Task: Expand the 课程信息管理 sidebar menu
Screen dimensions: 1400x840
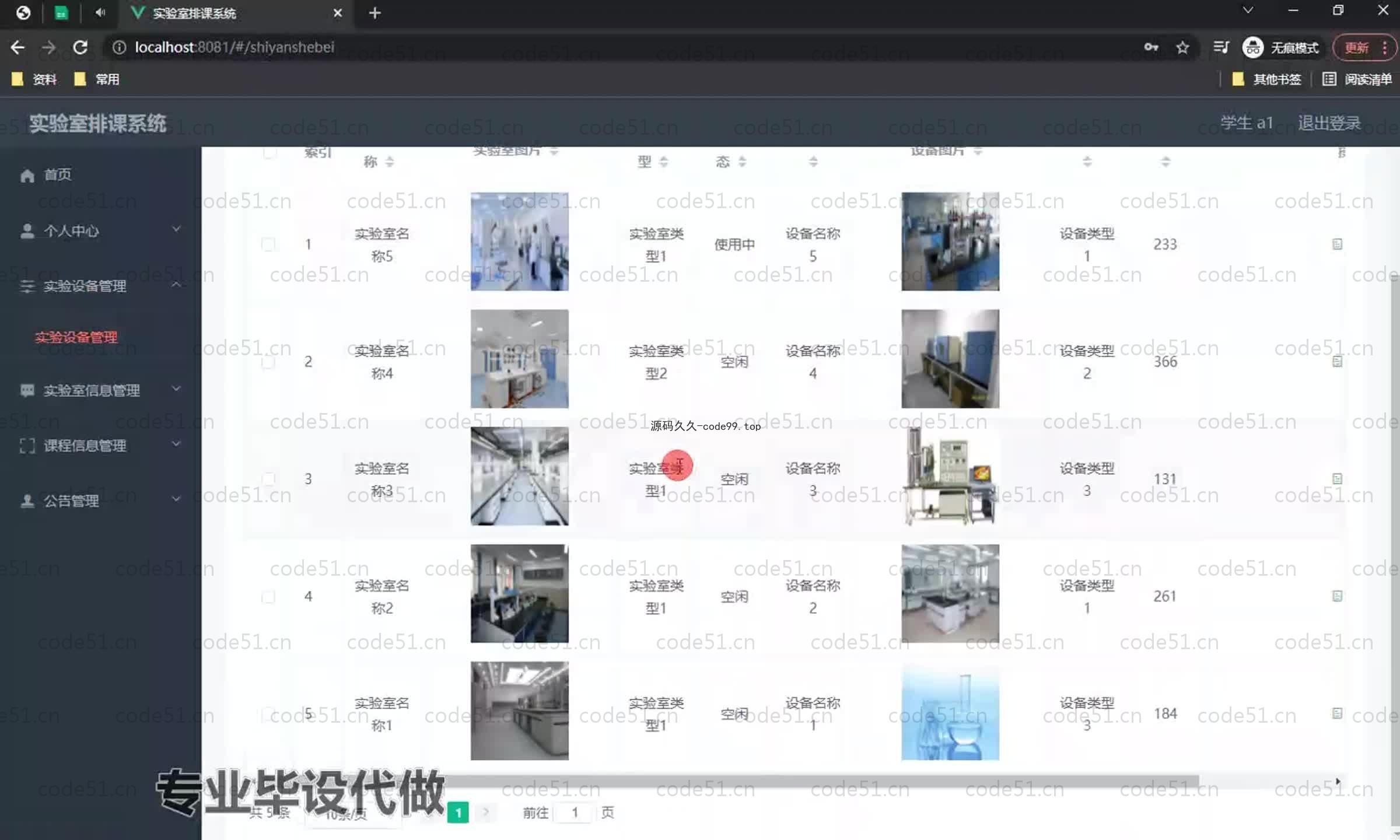Action: pyautogui.click(x=100, y=446)
